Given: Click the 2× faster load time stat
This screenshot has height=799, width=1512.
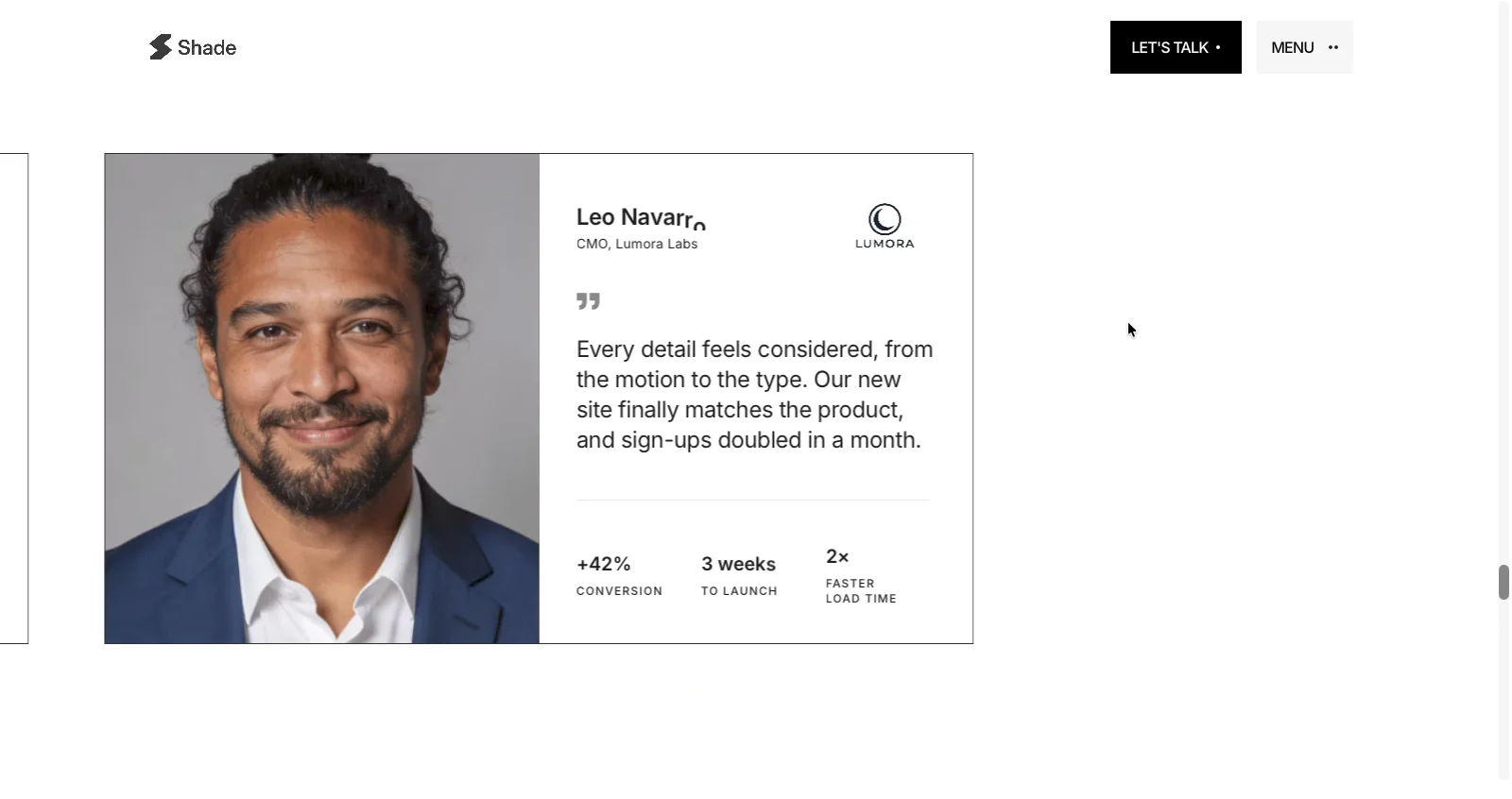Looking at the screenshot, I should click(861, 576).
